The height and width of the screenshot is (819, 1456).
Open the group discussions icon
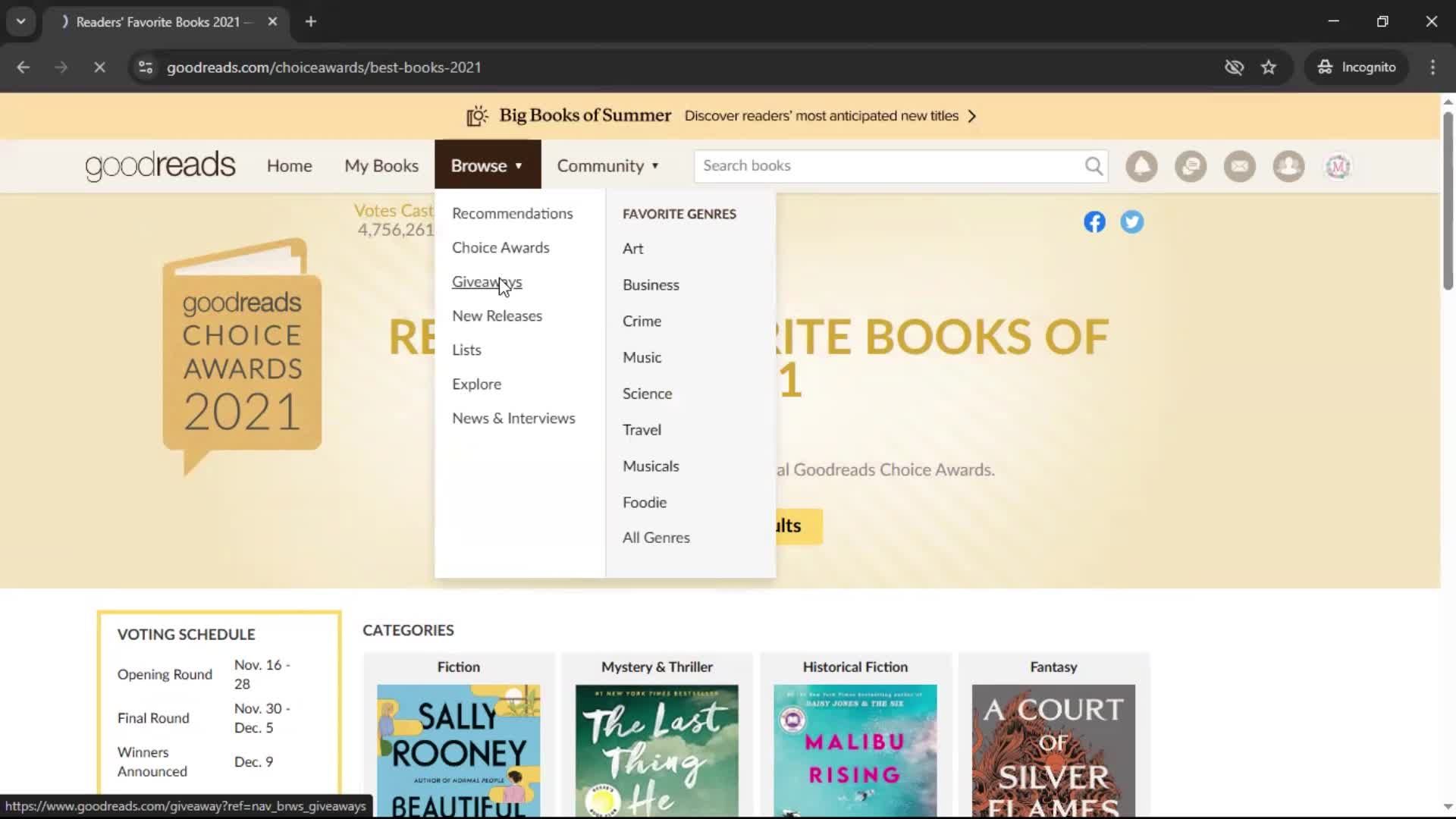click(x=1191, y=166)
